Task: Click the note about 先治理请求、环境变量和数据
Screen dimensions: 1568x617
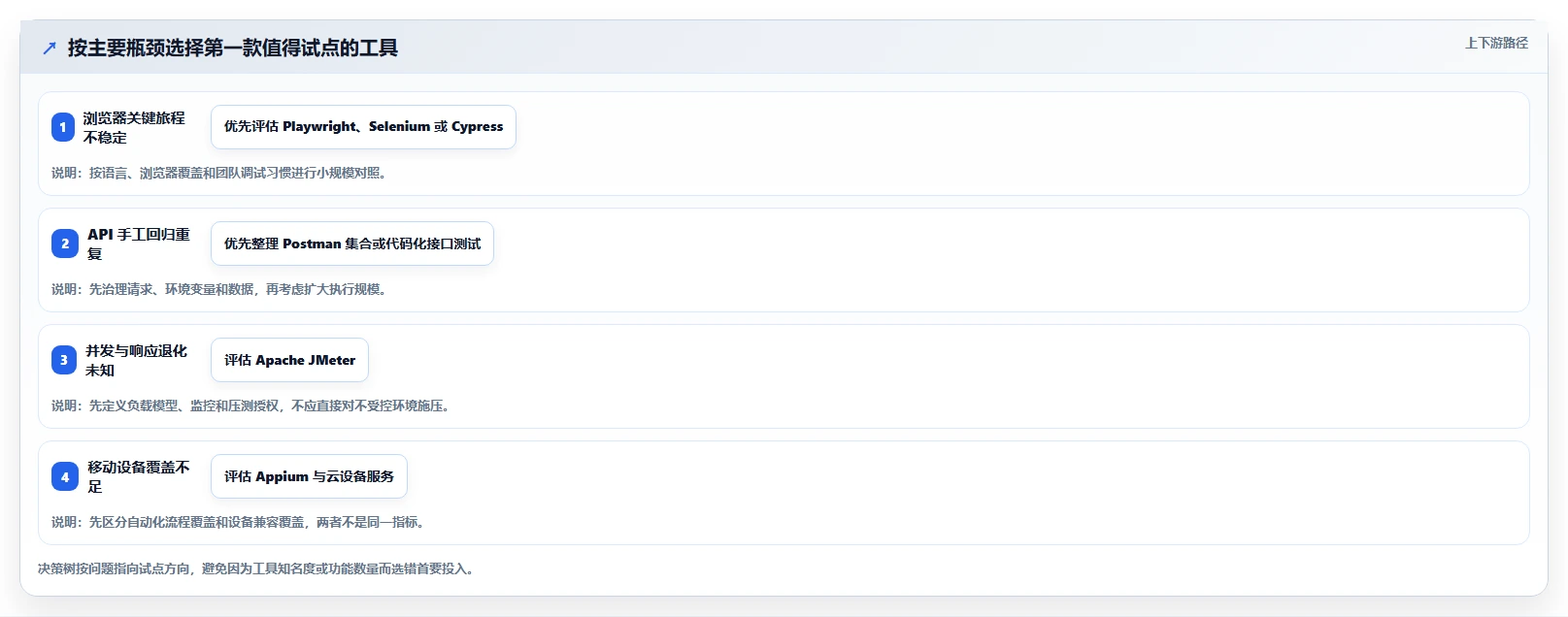Action: [221, 289]
